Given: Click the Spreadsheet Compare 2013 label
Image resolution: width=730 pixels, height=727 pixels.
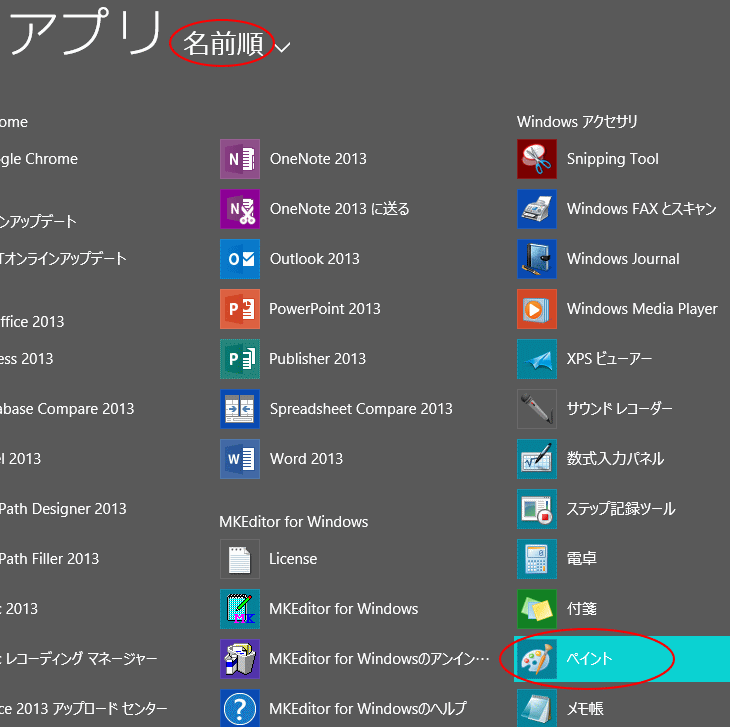Looking at the screenshot, I should coord(361,409).
